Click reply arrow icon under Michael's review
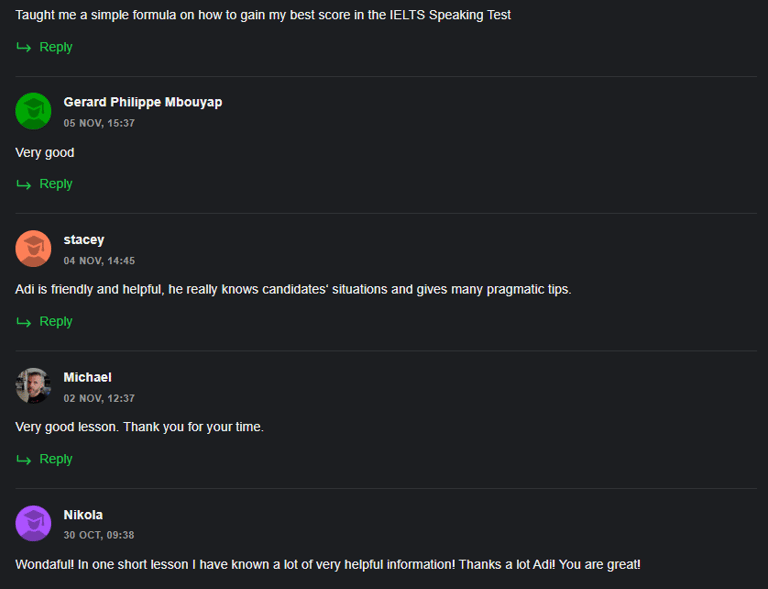The height and width of the screenshot is (589, 768). 24,459
